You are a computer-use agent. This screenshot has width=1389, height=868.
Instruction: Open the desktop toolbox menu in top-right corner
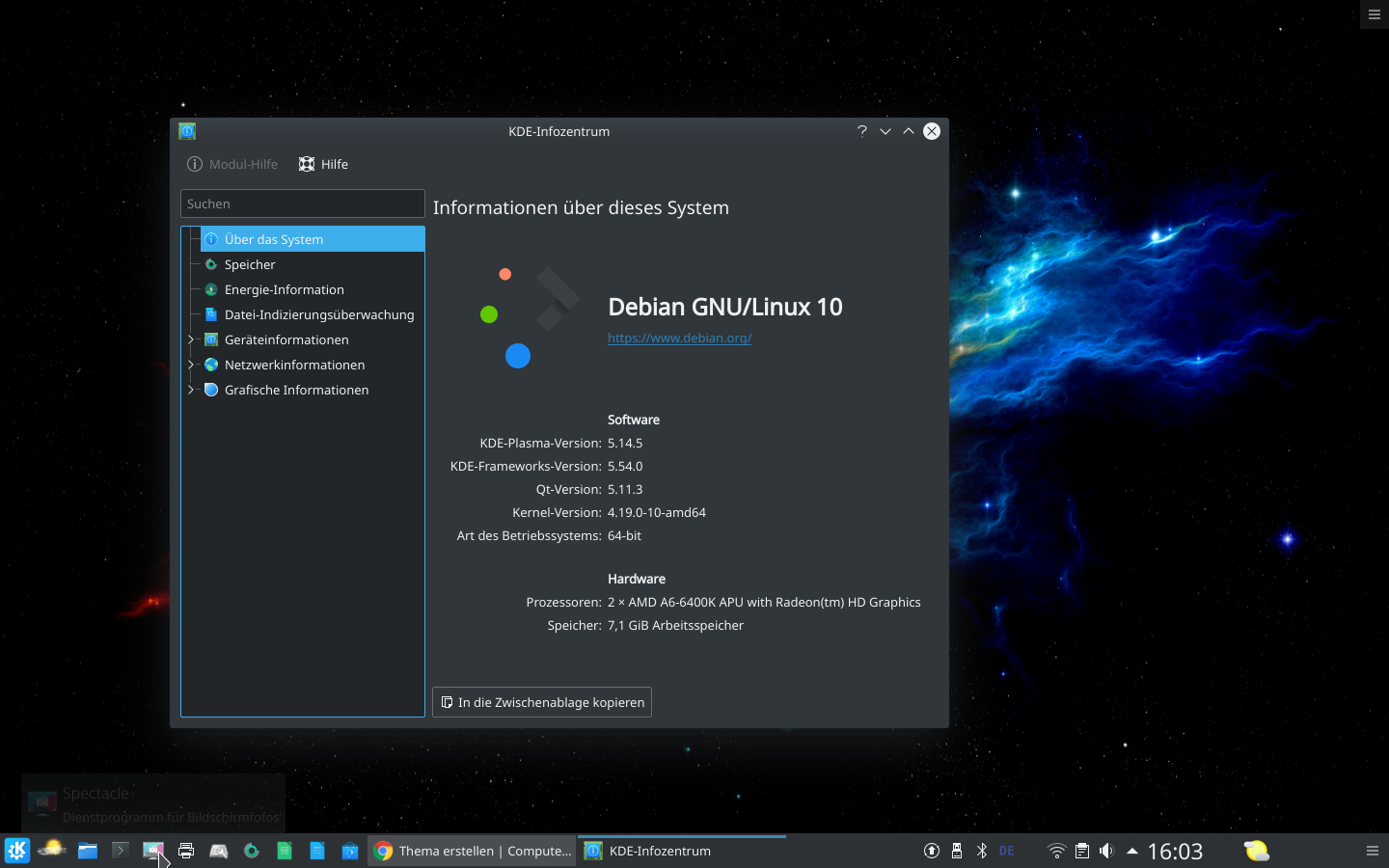[1375, 14]
